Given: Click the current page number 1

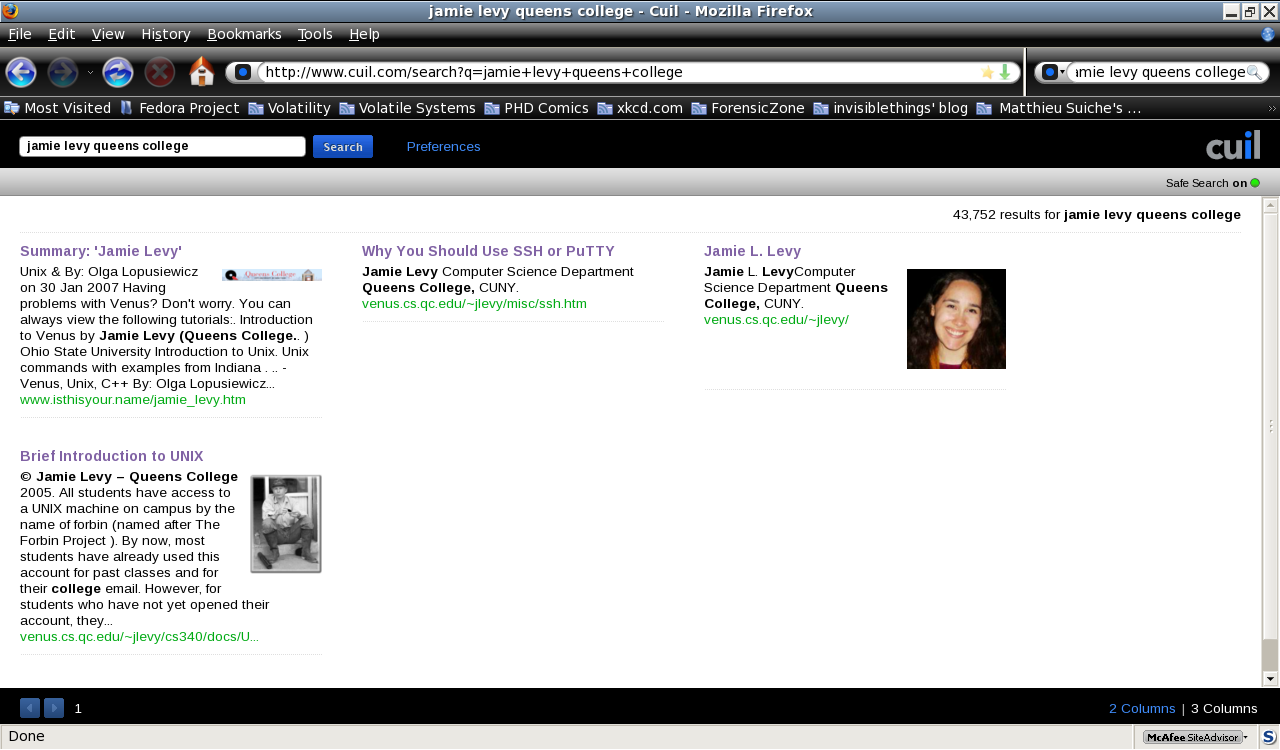Looking at the screenshot, I should [x=78, y=709].
